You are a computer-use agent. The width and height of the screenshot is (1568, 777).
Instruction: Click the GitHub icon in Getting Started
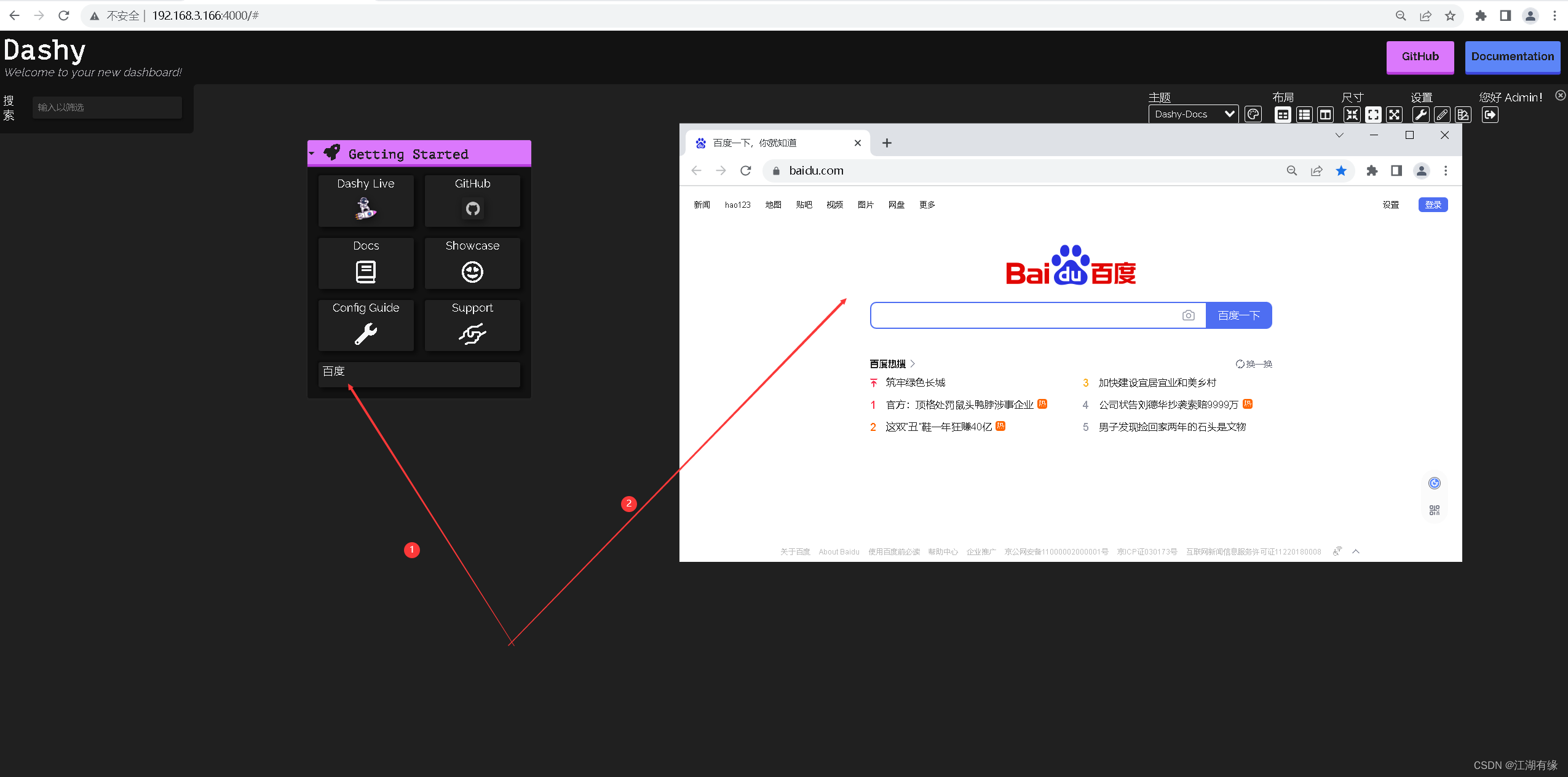[x=471, y=207]
